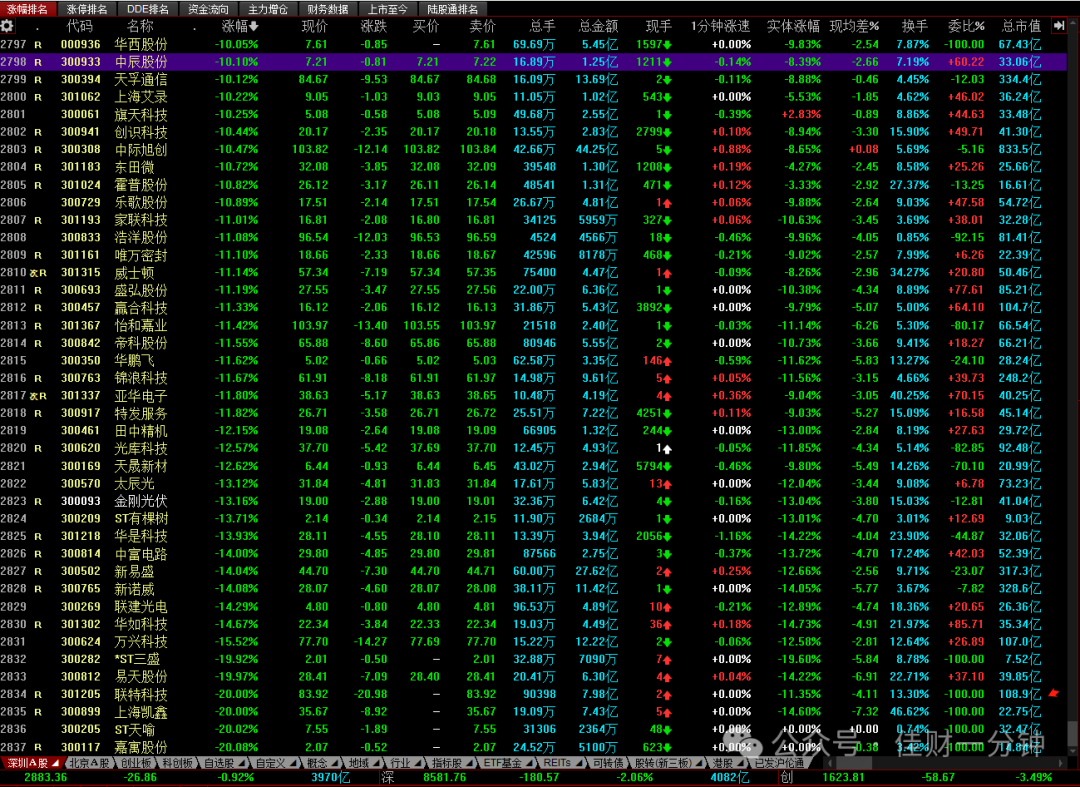
Task: Expand the 自选股 tab dropdown arrow
Action: pos(242,763)
